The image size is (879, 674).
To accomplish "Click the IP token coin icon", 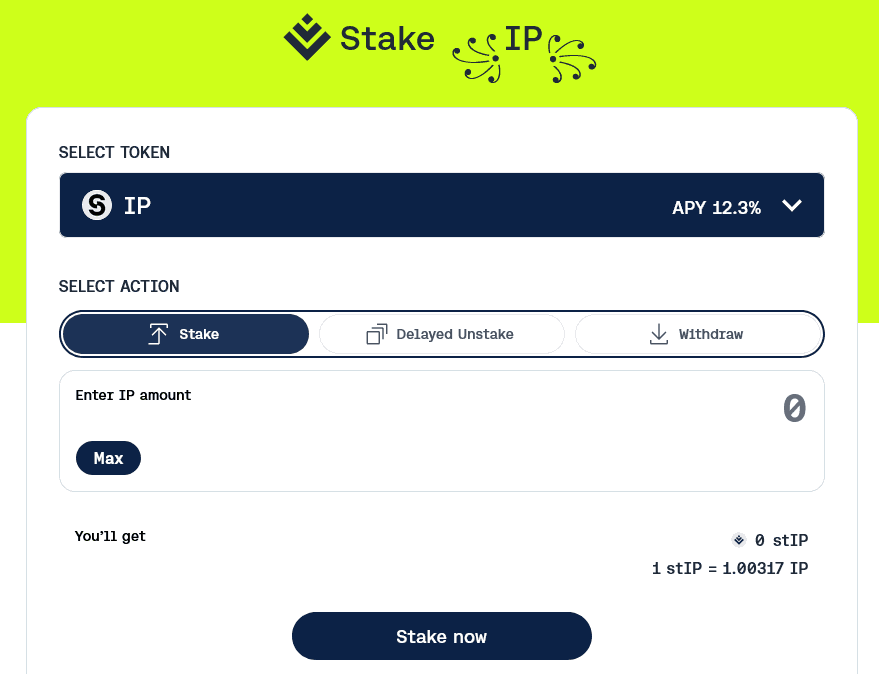I will tap(97, 206).
